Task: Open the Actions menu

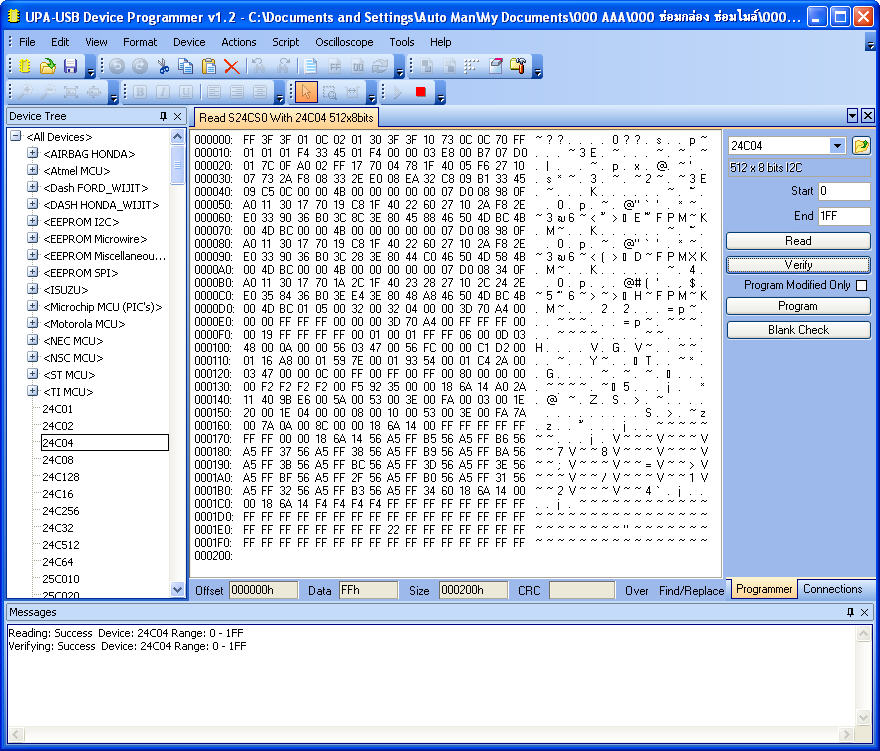Action: coord(239,42)
